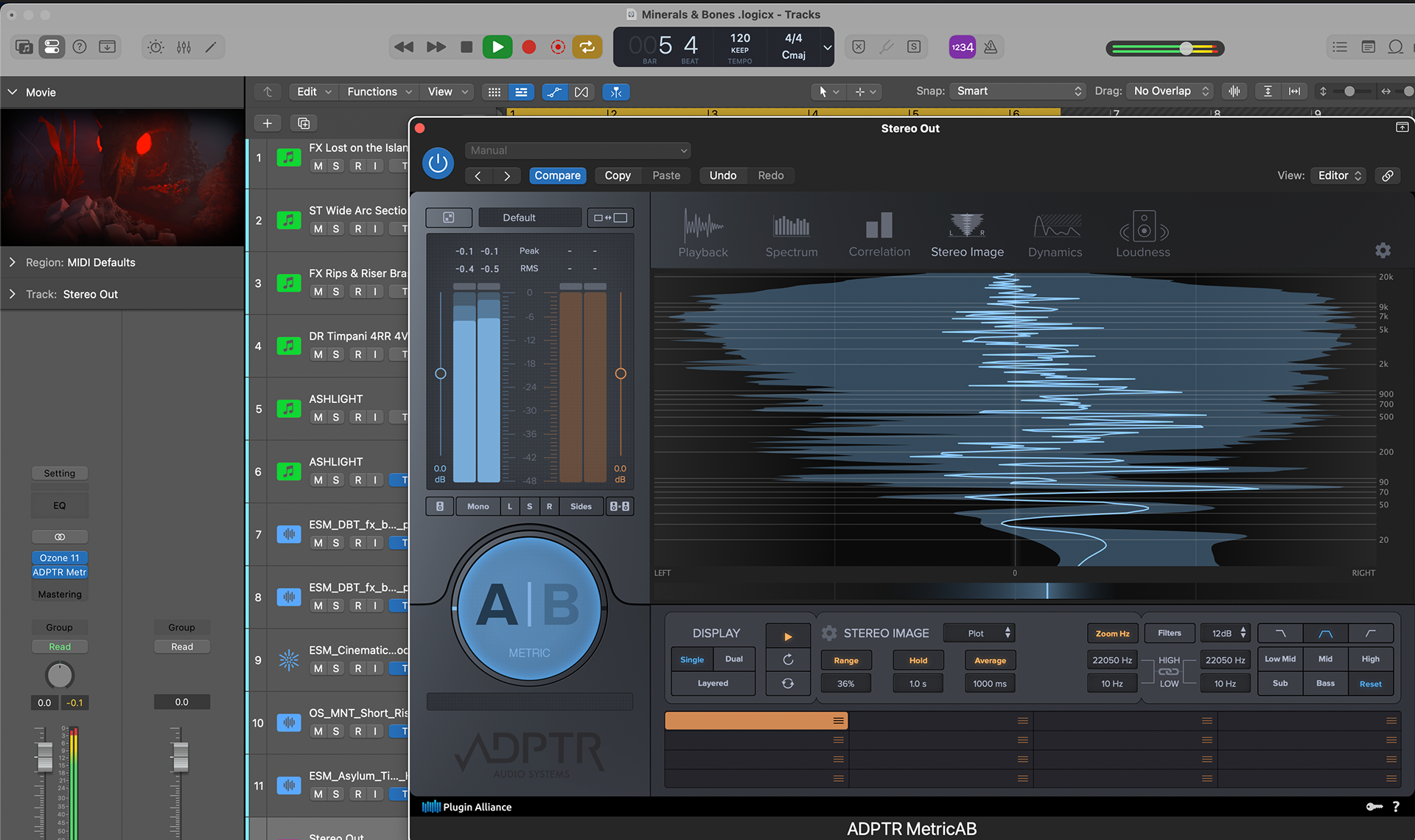Open the Mixer faders icon
This screenshot has height=840, width=1415.
[184, 47]
